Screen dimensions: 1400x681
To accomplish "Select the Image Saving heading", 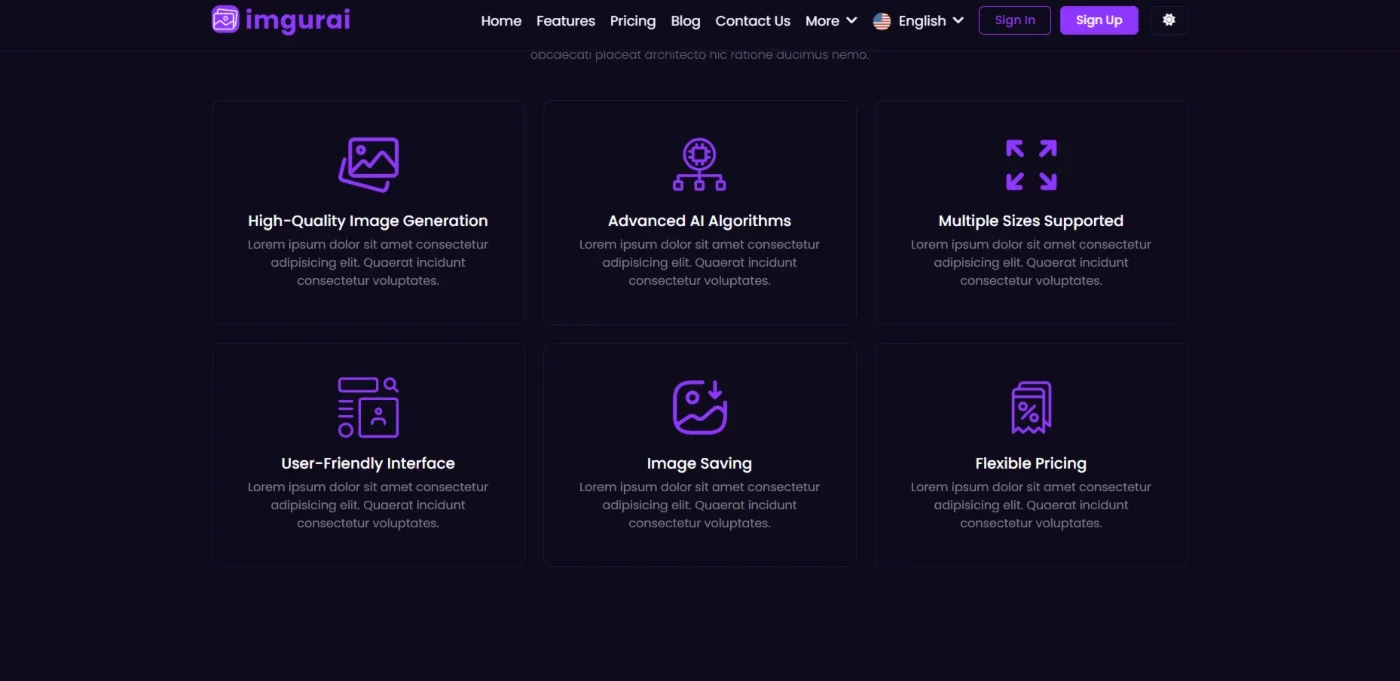I will coord(699,463).
